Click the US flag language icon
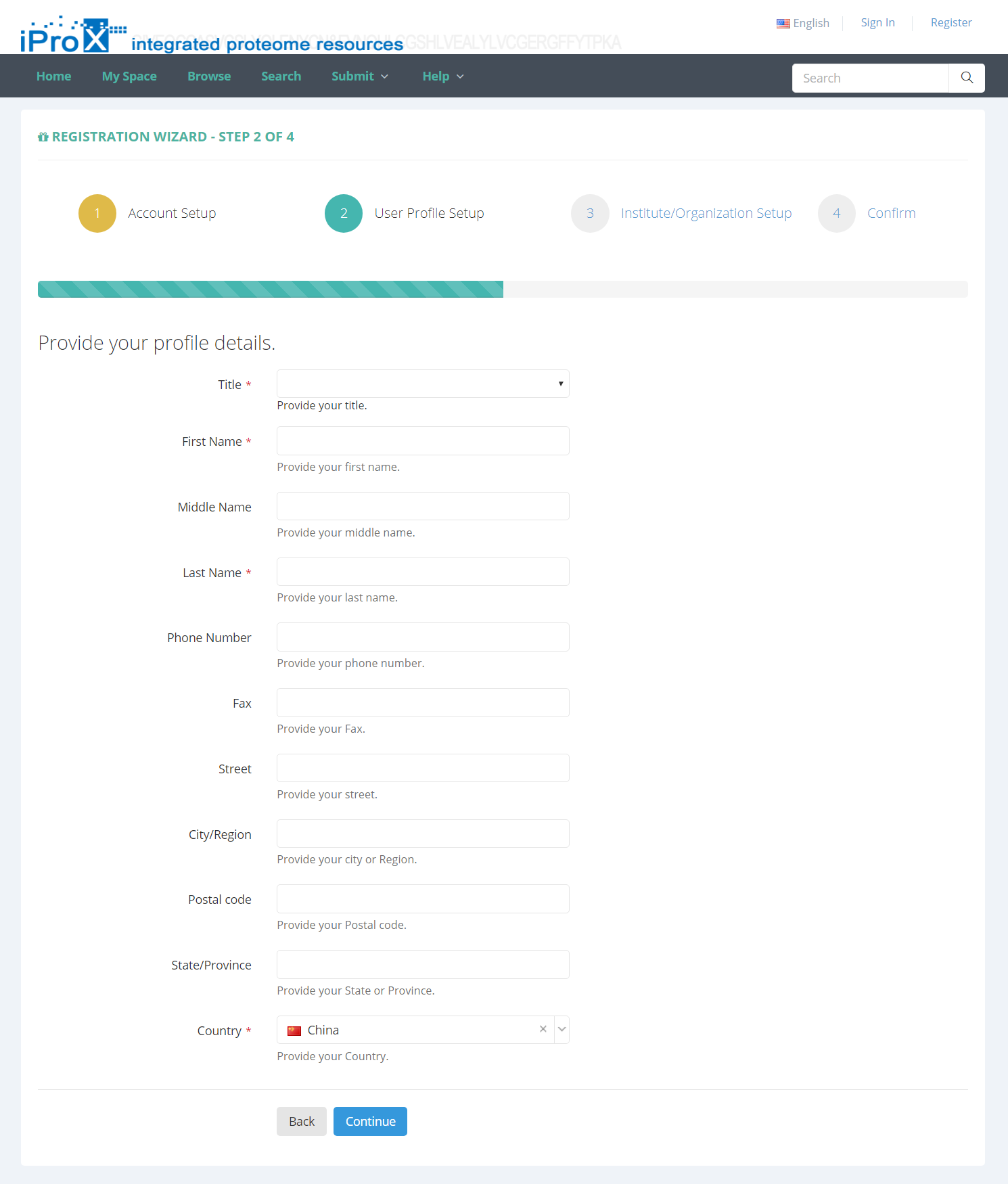The height and width of the screenshot is (1184, 1008). [783, 24]
